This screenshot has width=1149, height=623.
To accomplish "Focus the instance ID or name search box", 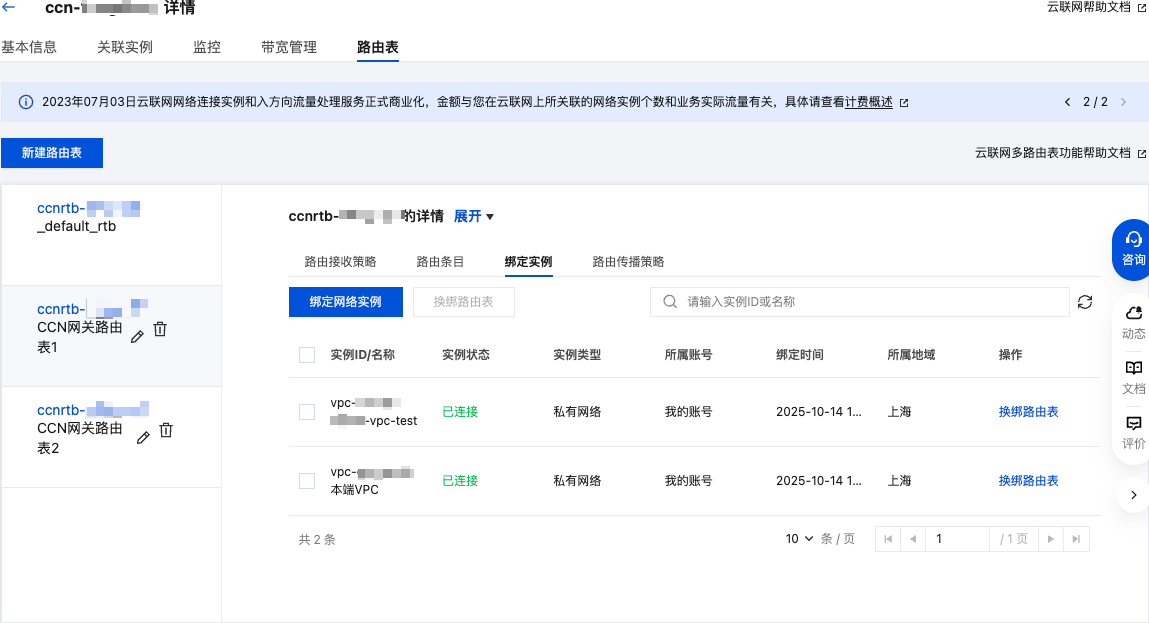I will point(870,302).
